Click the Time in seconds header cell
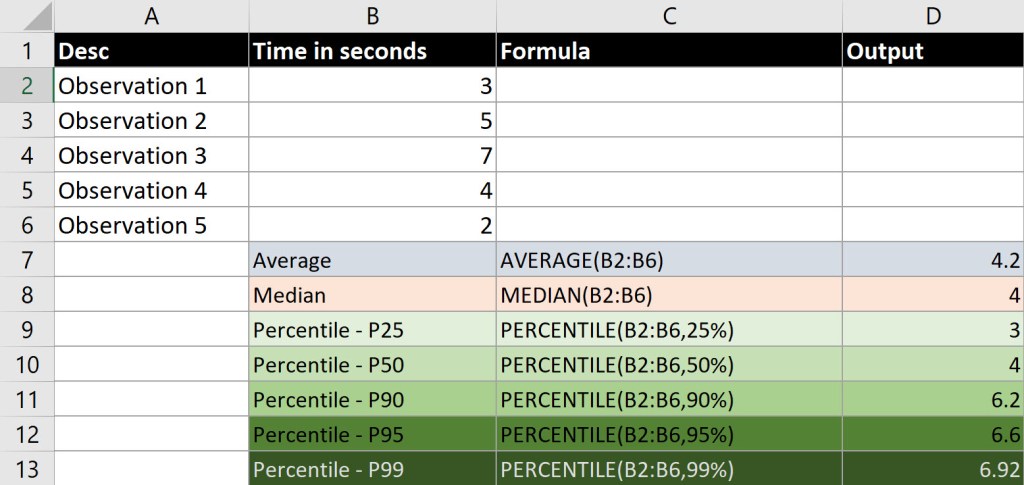 click(372, 51)
